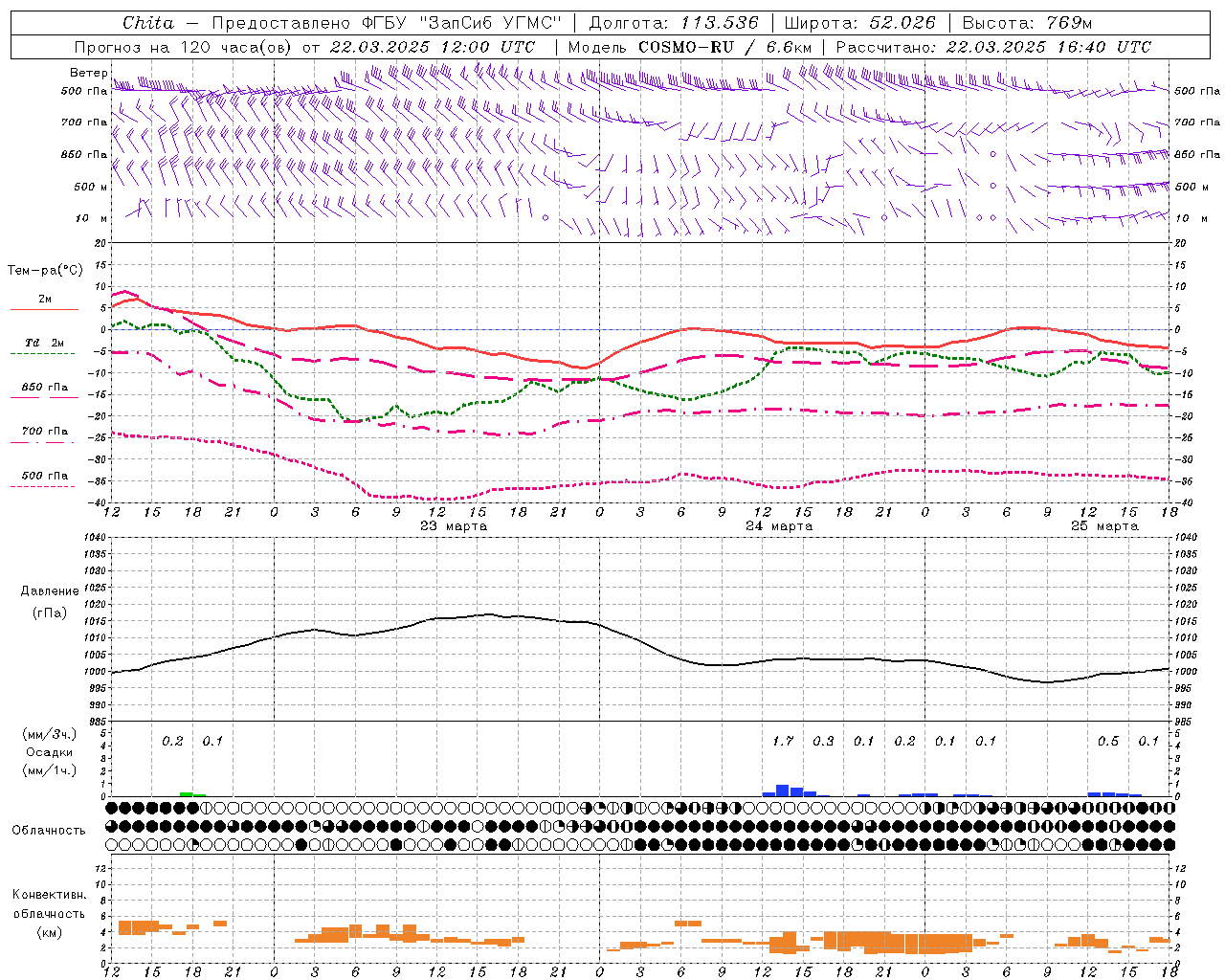Click the '0.5' precipitation value
Viewport: 1225px width, 980px height.
pos(1108,741)
